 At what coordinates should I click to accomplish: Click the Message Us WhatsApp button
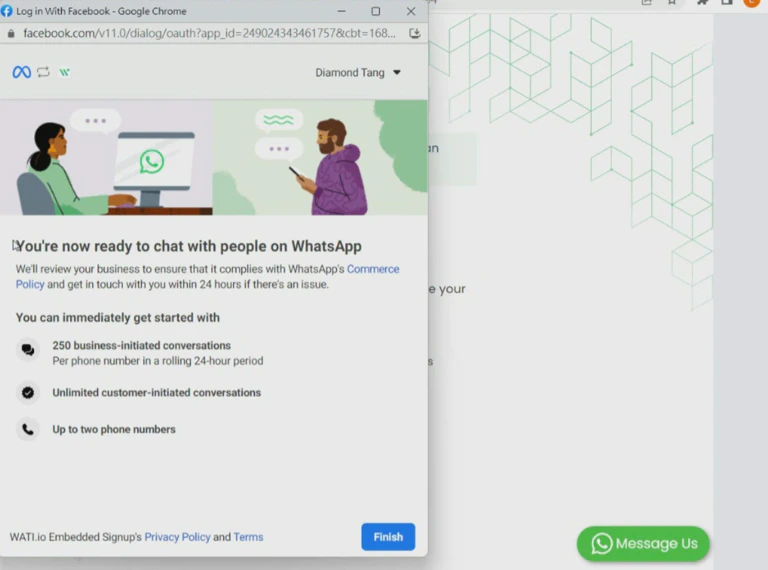click(x=643, y=544)
